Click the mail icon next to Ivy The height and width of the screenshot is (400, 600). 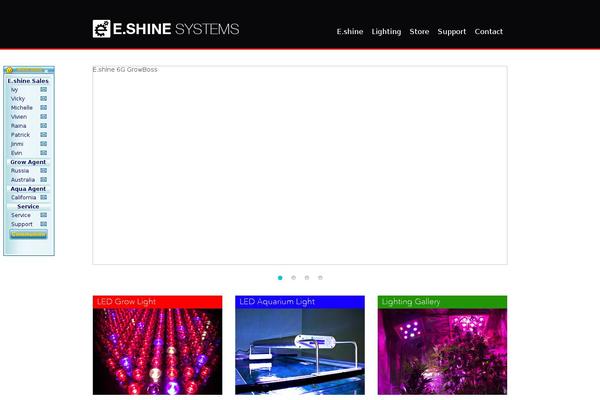[x=44, y=90]
